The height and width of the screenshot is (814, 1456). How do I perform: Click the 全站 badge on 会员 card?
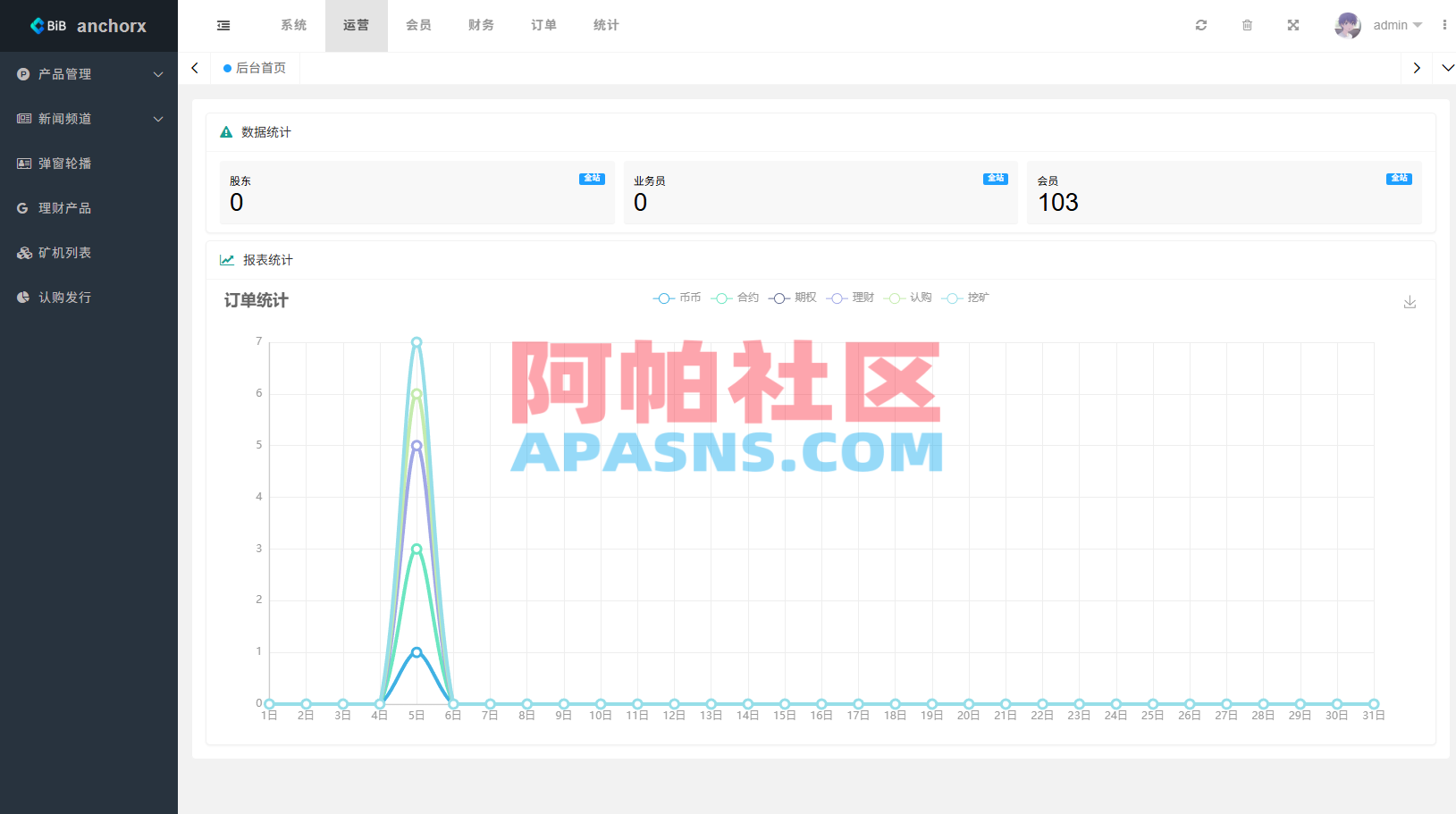tap(1399, 179)
